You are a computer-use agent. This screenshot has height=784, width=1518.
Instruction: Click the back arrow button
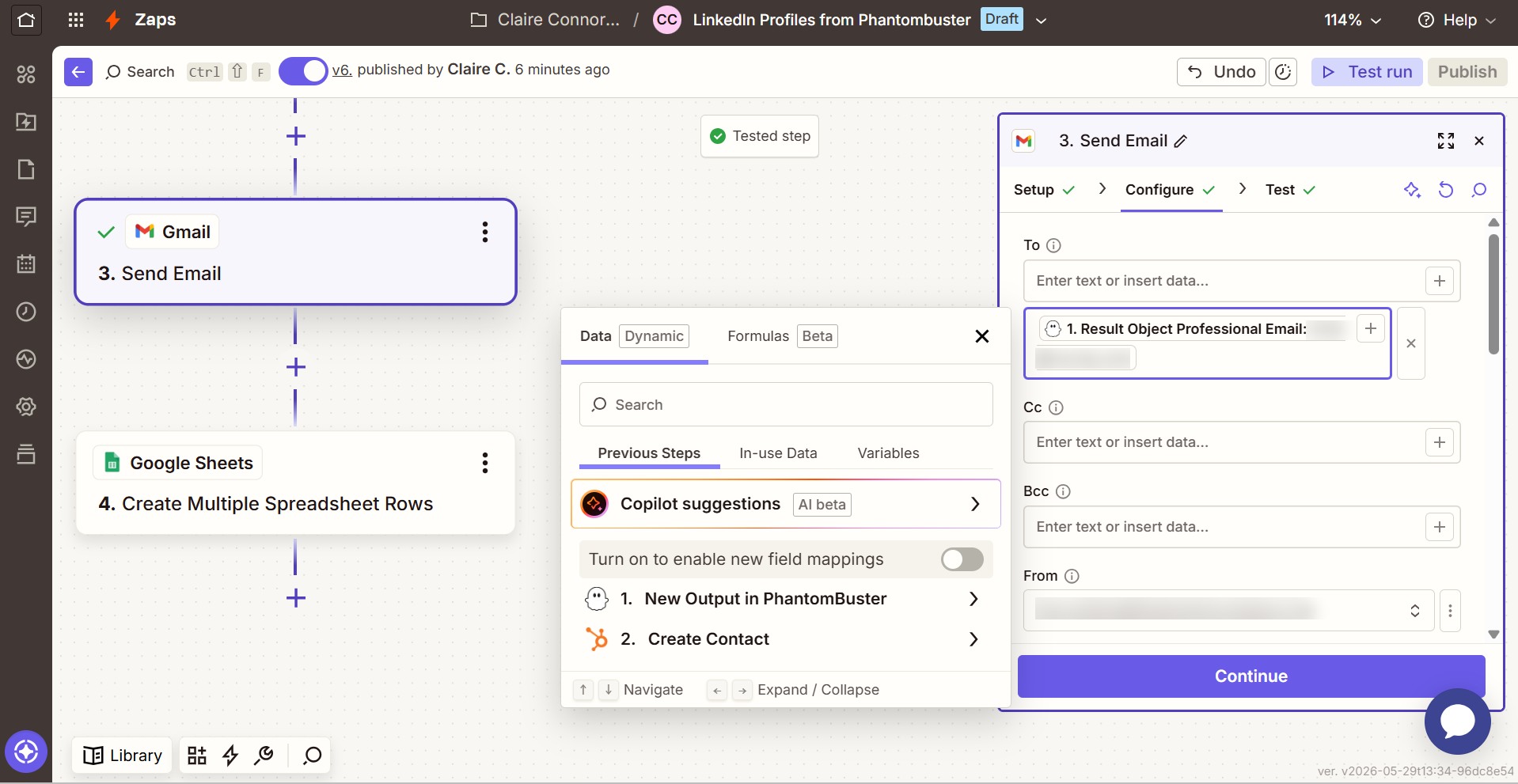point(78,72)
